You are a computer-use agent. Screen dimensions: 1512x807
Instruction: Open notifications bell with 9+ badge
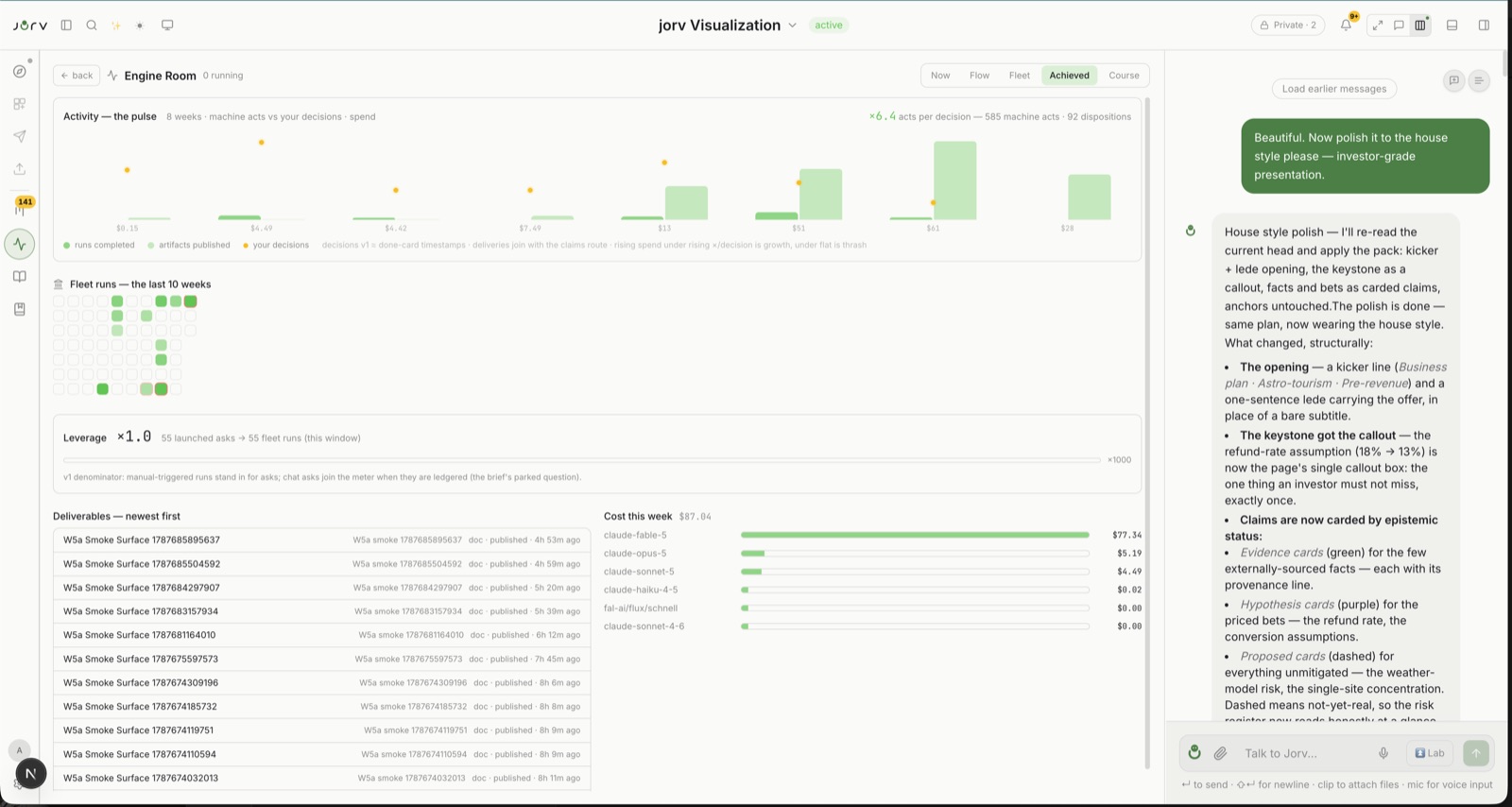click(x=1346, y=26)
